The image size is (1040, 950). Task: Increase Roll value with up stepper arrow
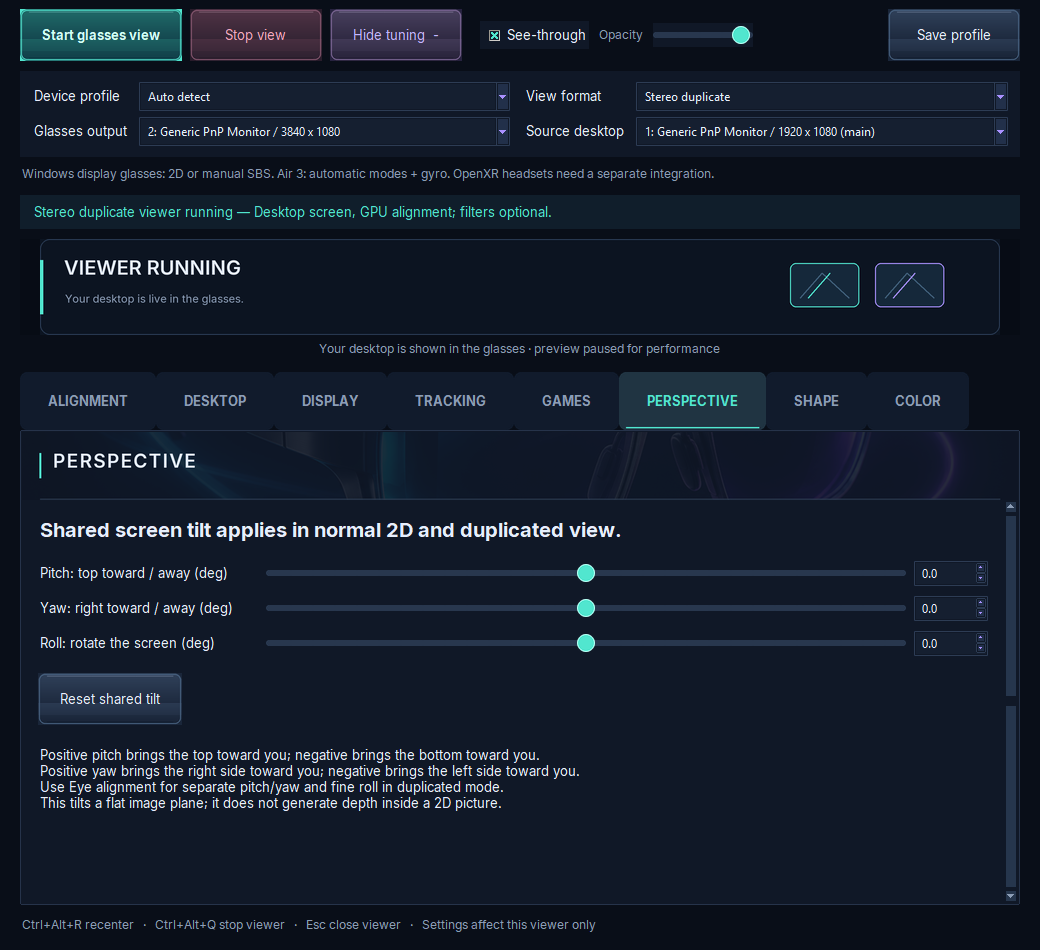pos(981,638)
